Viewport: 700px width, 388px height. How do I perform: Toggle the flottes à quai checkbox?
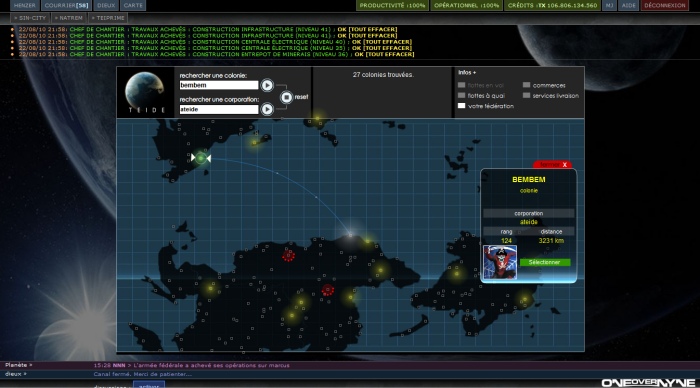462,96
